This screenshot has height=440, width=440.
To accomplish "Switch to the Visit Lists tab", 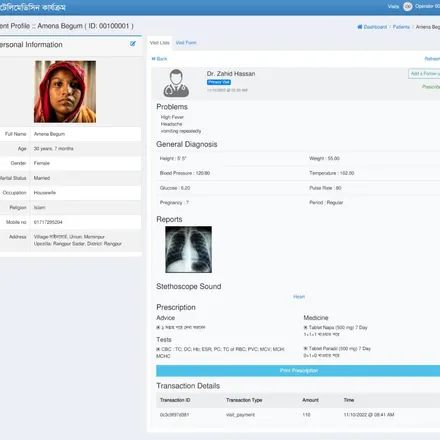I will click(x=160, y=43).
